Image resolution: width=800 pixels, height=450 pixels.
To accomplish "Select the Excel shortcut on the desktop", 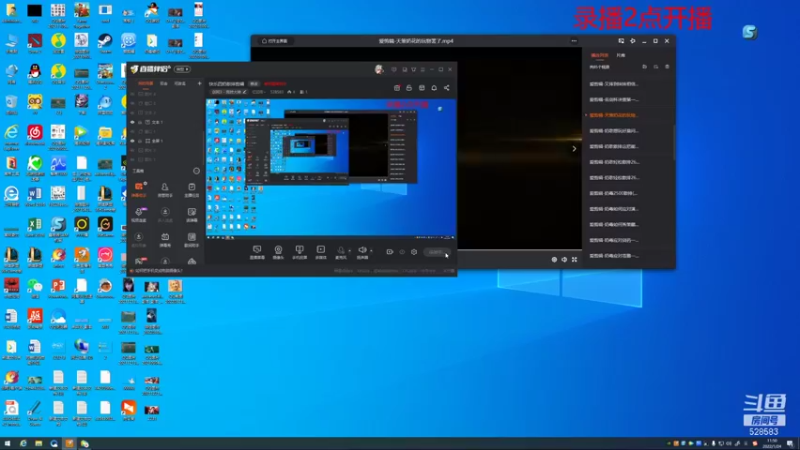I will pos(35,227).
